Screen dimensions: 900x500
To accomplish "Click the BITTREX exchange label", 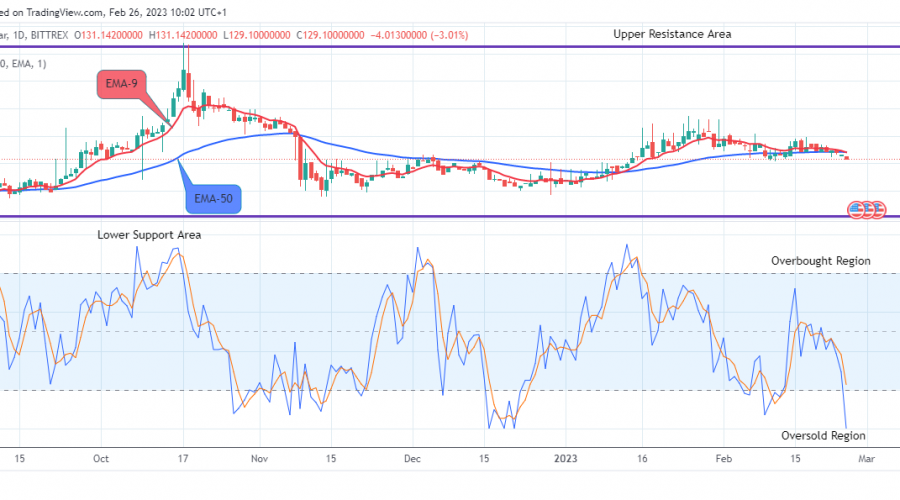I will [x=49, y=35].
